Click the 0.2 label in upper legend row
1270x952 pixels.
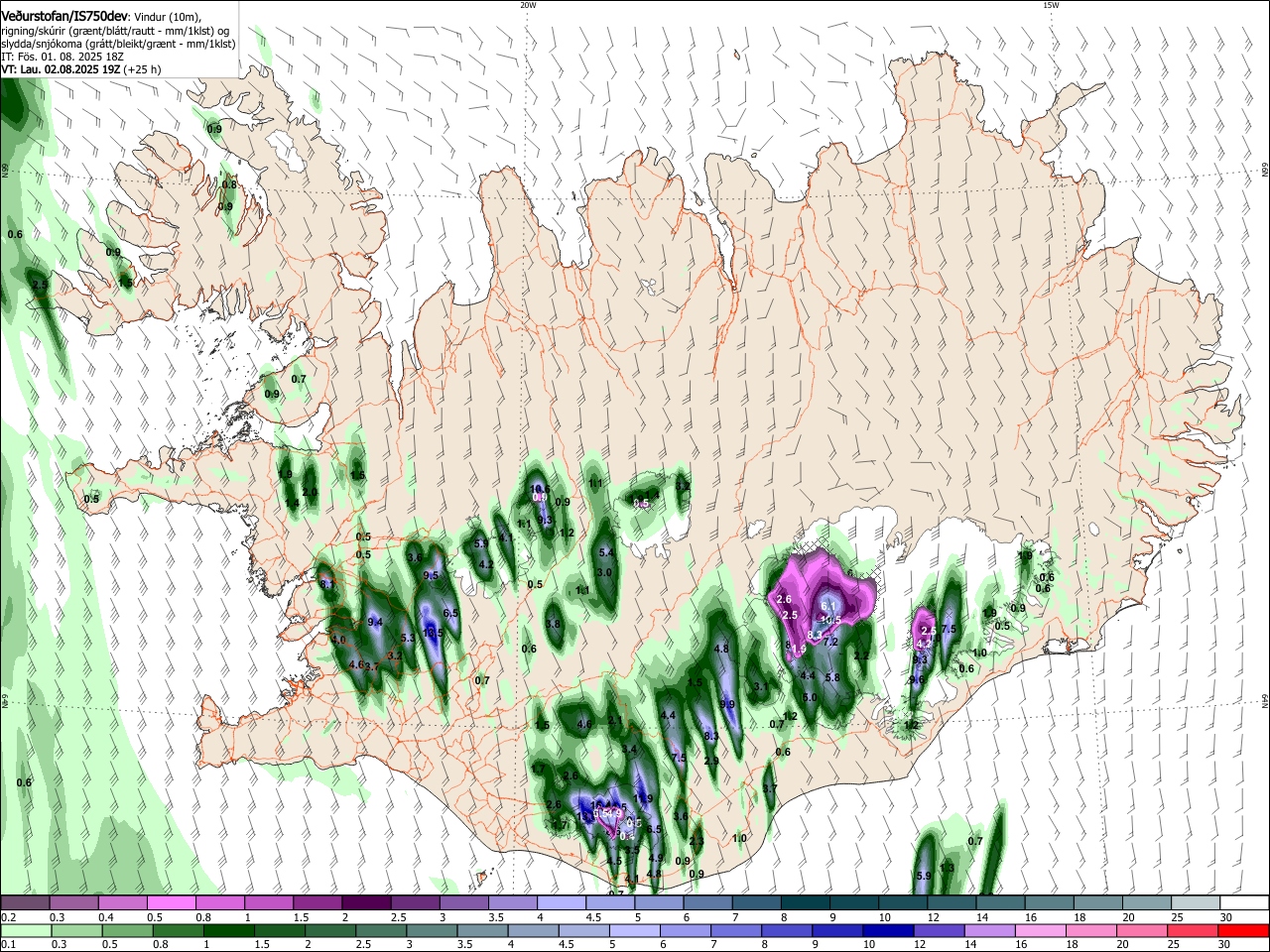[x=7, y=917]
